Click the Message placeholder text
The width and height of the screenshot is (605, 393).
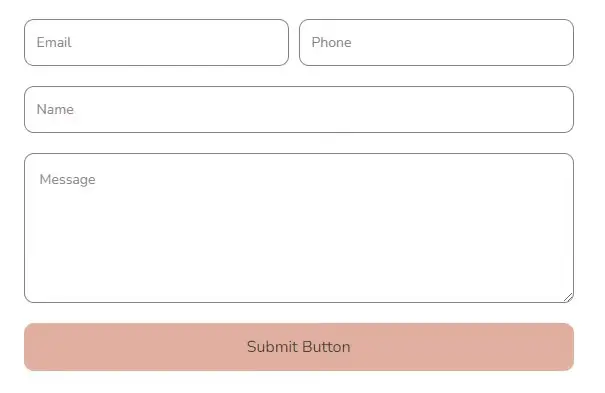coord(68,180)
